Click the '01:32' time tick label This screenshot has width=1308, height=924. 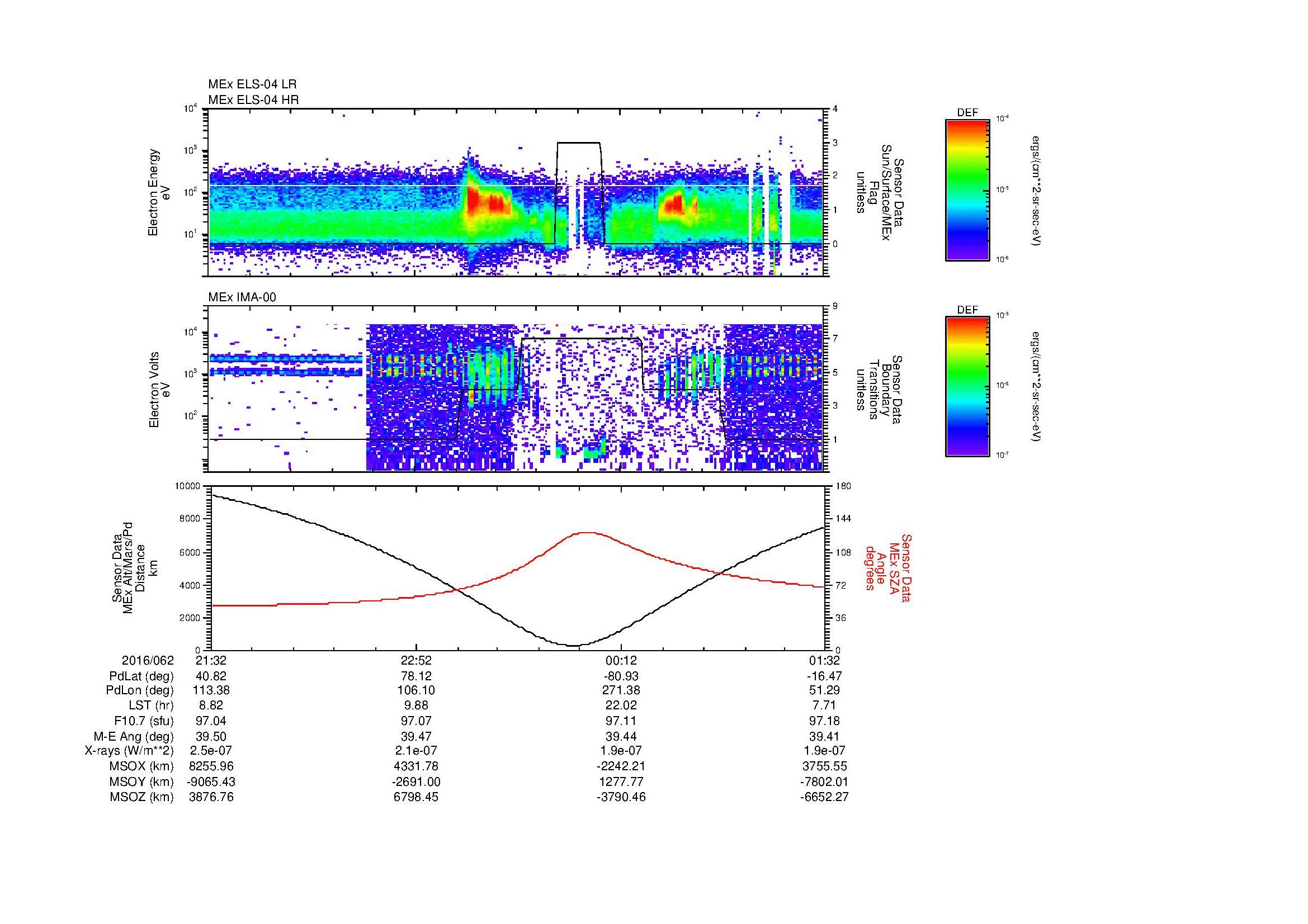(x=825, y=660)
